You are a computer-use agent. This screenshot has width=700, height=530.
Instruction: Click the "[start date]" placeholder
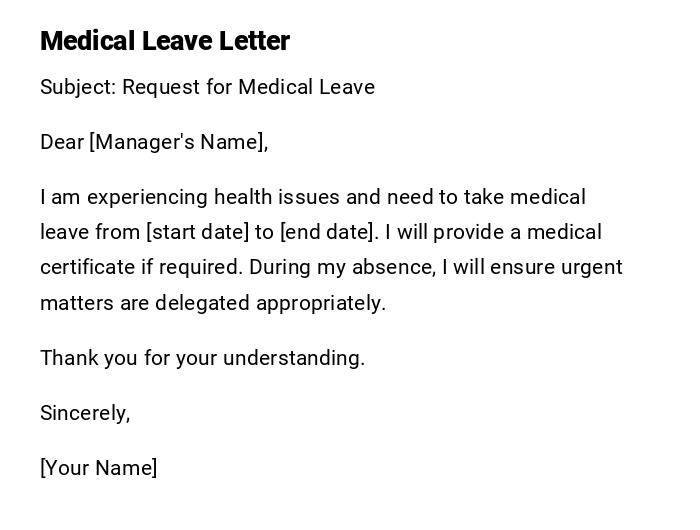197,232
